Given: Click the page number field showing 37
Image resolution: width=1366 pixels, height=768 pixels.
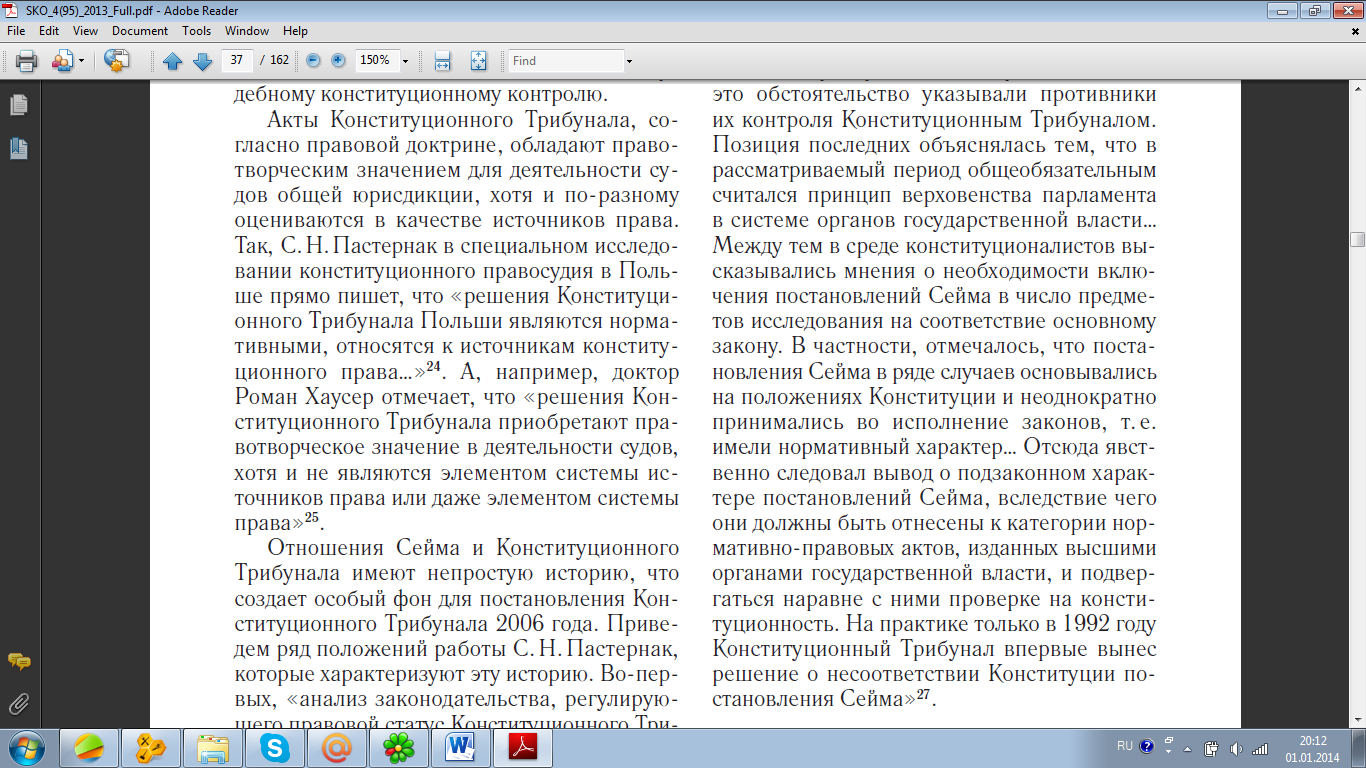Looking at the screenshot, I should pyautogui.click(x=237, y=60).
